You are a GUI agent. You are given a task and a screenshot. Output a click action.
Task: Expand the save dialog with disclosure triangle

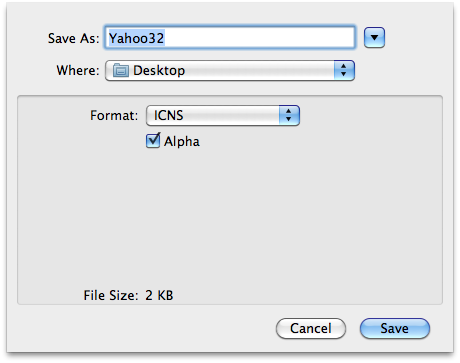pyautogui.click(x=374, y=37)
